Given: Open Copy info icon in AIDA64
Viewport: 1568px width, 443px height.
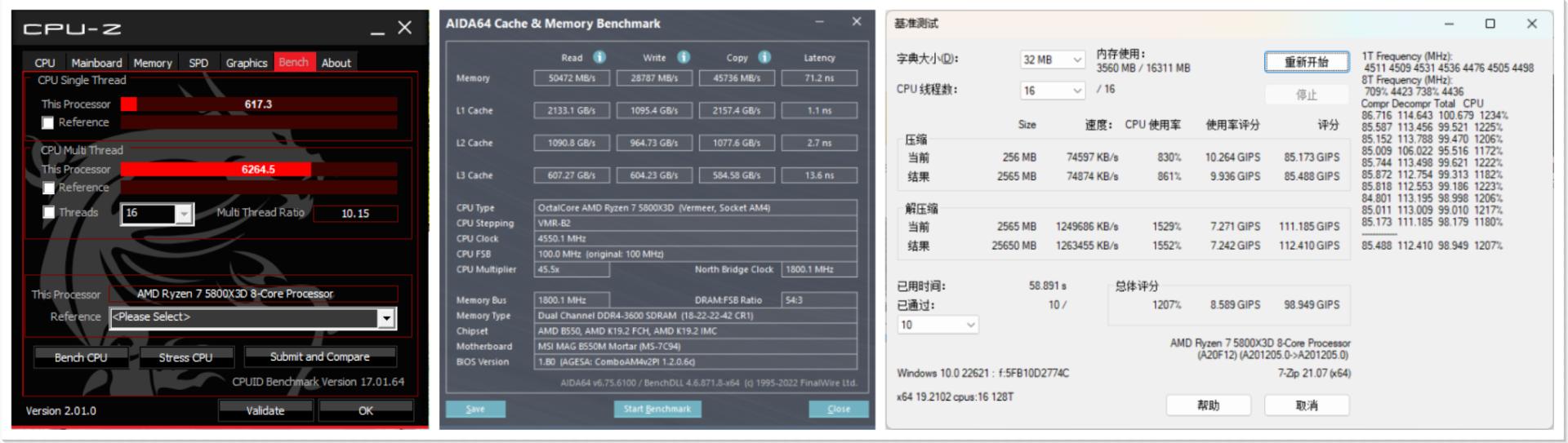Looking at the screenshot, I should point(764,57).
